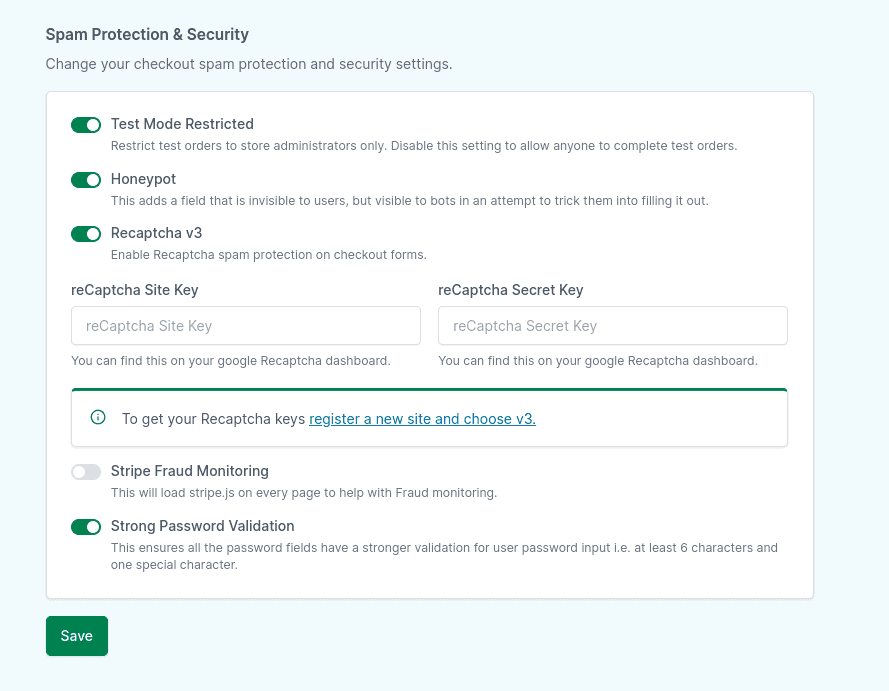Click the Spam Protection & Security heading
Screen dimensions: 889x691
click(147, 35)
